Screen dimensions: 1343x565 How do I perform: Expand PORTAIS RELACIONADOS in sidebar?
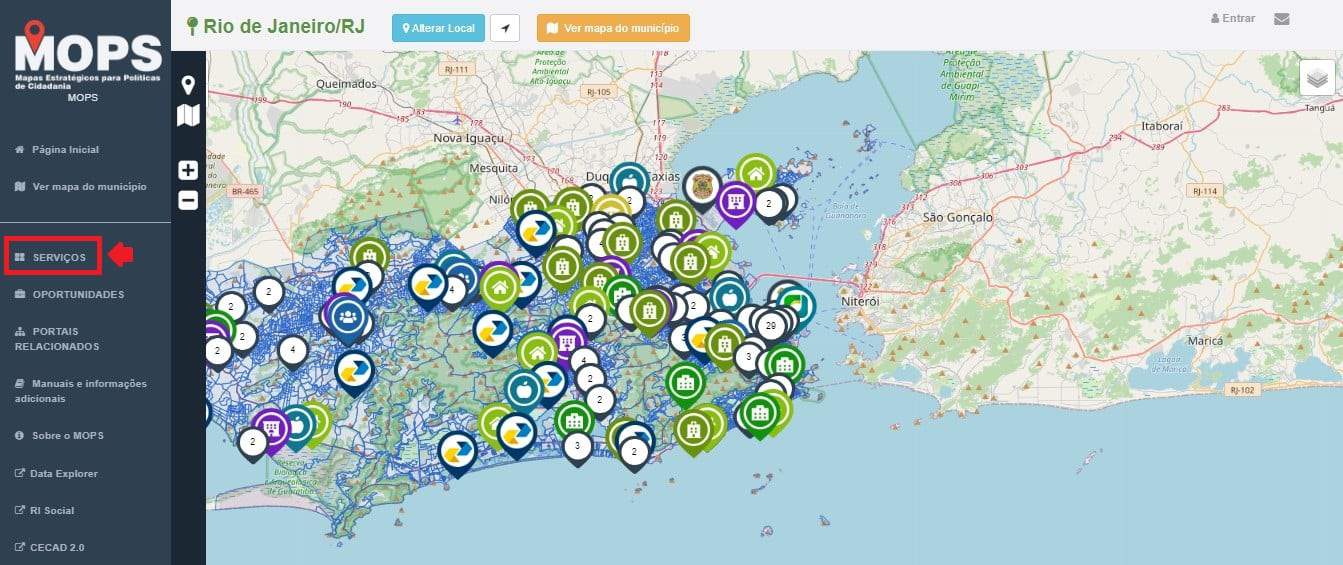pyautogui.click(x=58, y=339)
